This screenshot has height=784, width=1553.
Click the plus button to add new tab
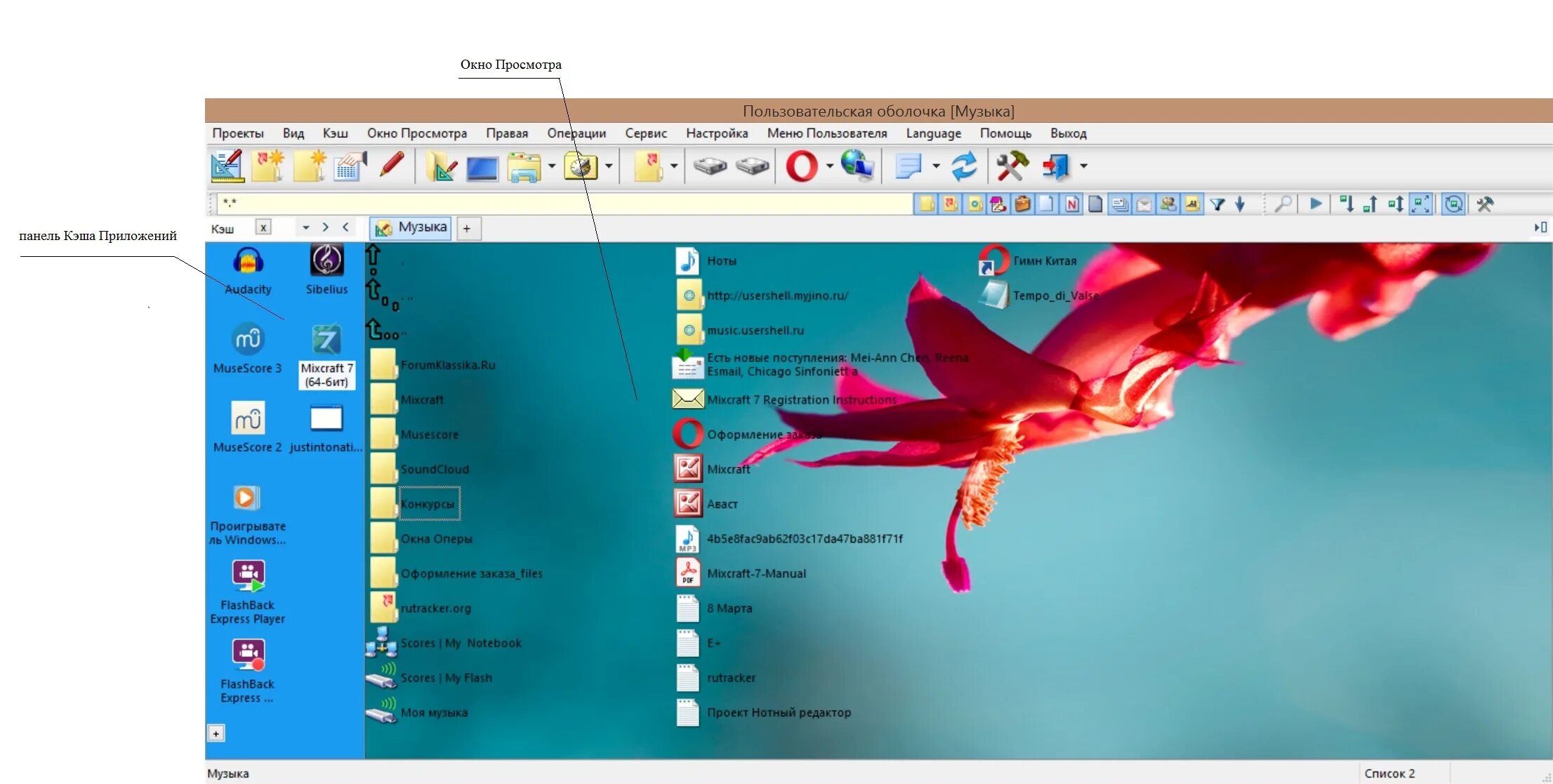pos(466,228)
